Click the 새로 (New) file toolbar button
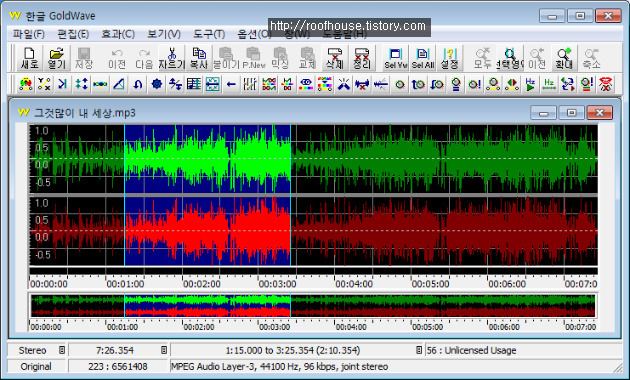This screenshot has width=630, height=380. click(x=29, y=58)
